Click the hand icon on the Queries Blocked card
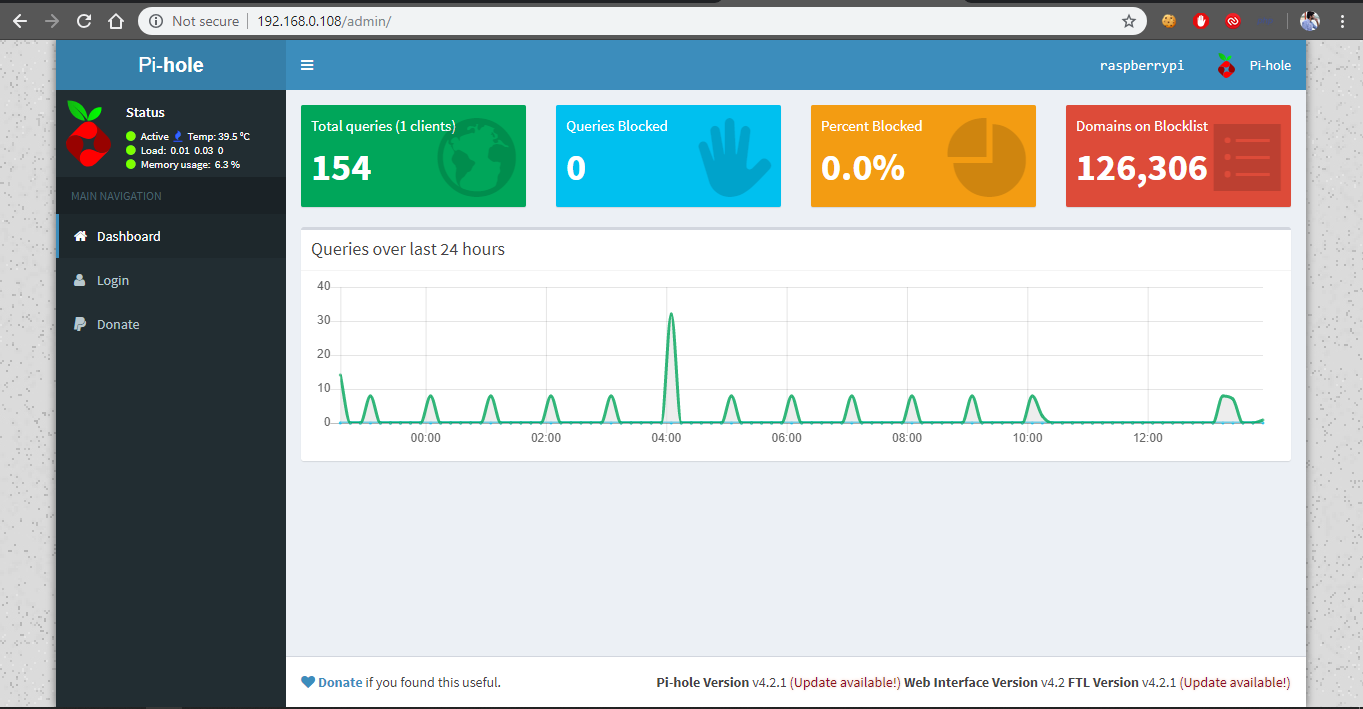The height and width of the screenshot is (709, 1363). pos(735,156)
